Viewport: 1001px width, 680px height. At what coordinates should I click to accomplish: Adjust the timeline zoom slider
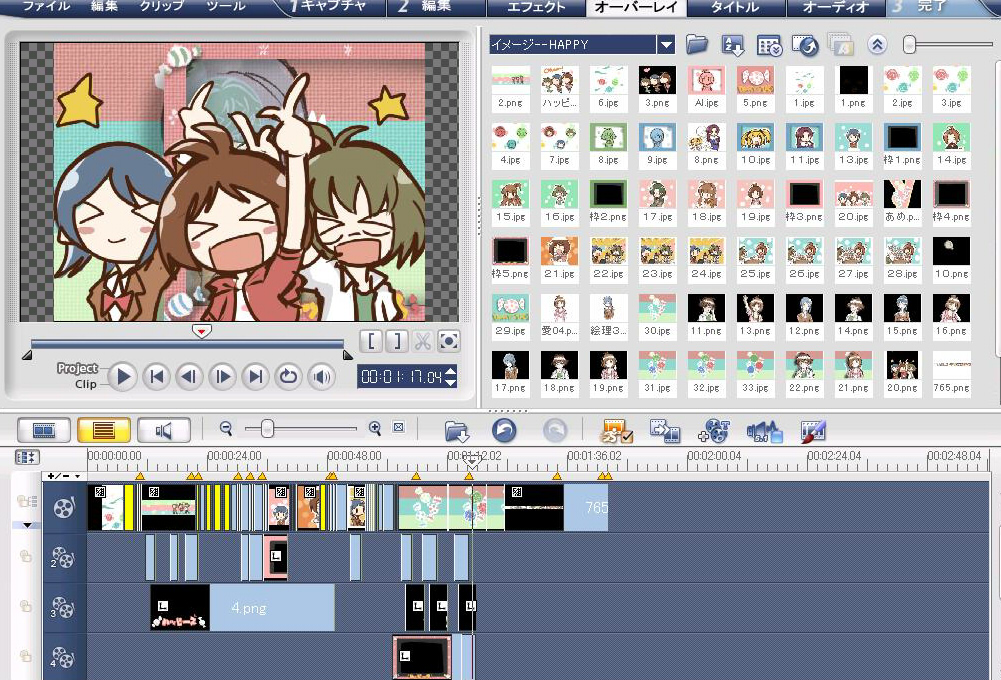[x=267, y=428]
